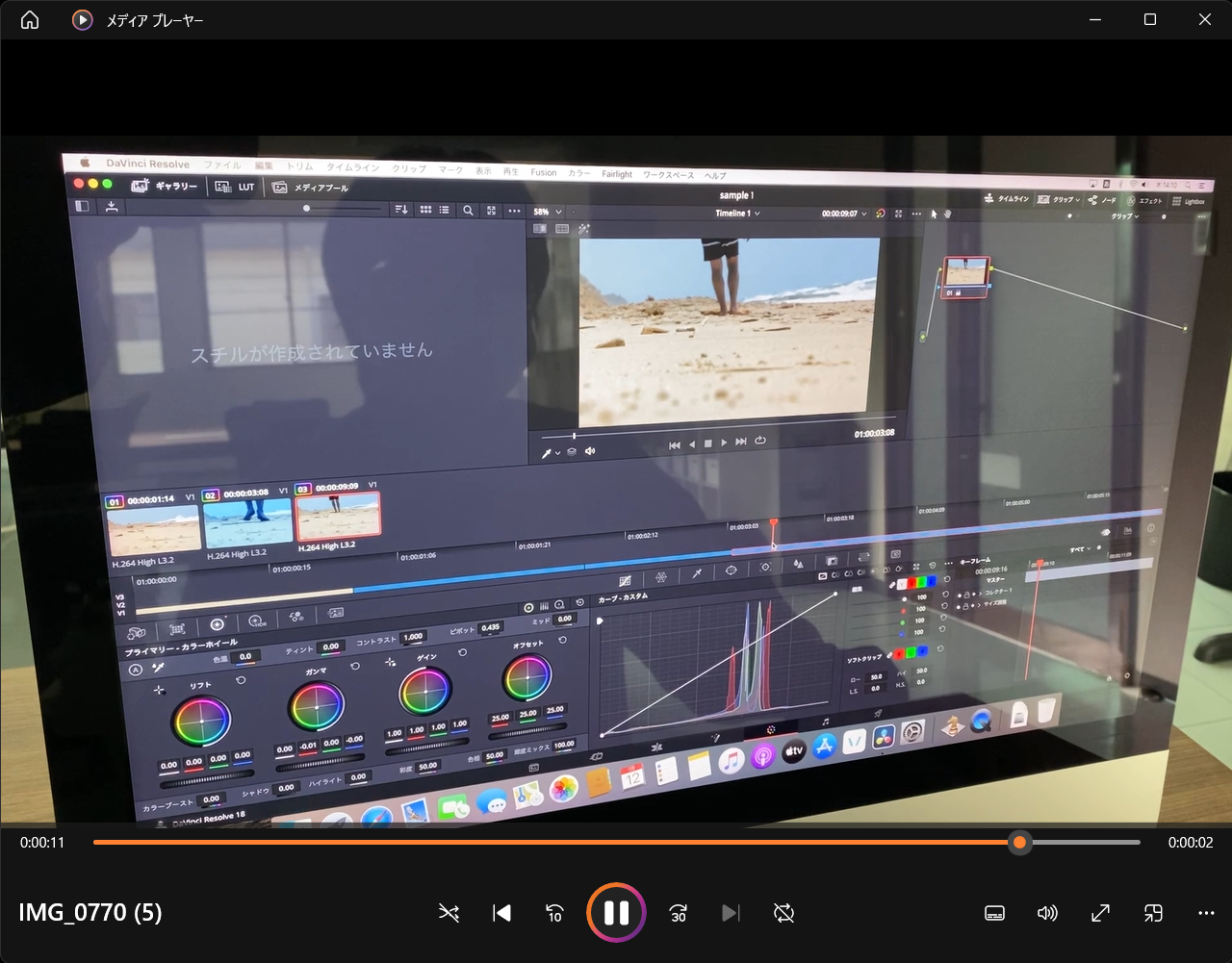Click the ピボット 0.435 value field
The width and height of the screenshot is (1232, 963).
point(491,627)
